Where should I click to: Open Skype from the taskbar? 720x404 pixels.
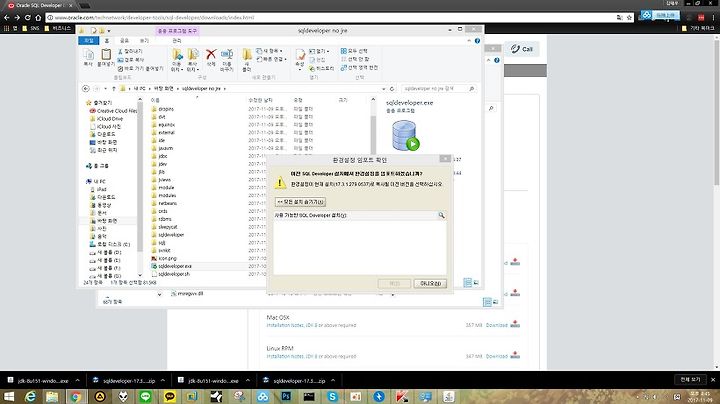tap(332, 396)
